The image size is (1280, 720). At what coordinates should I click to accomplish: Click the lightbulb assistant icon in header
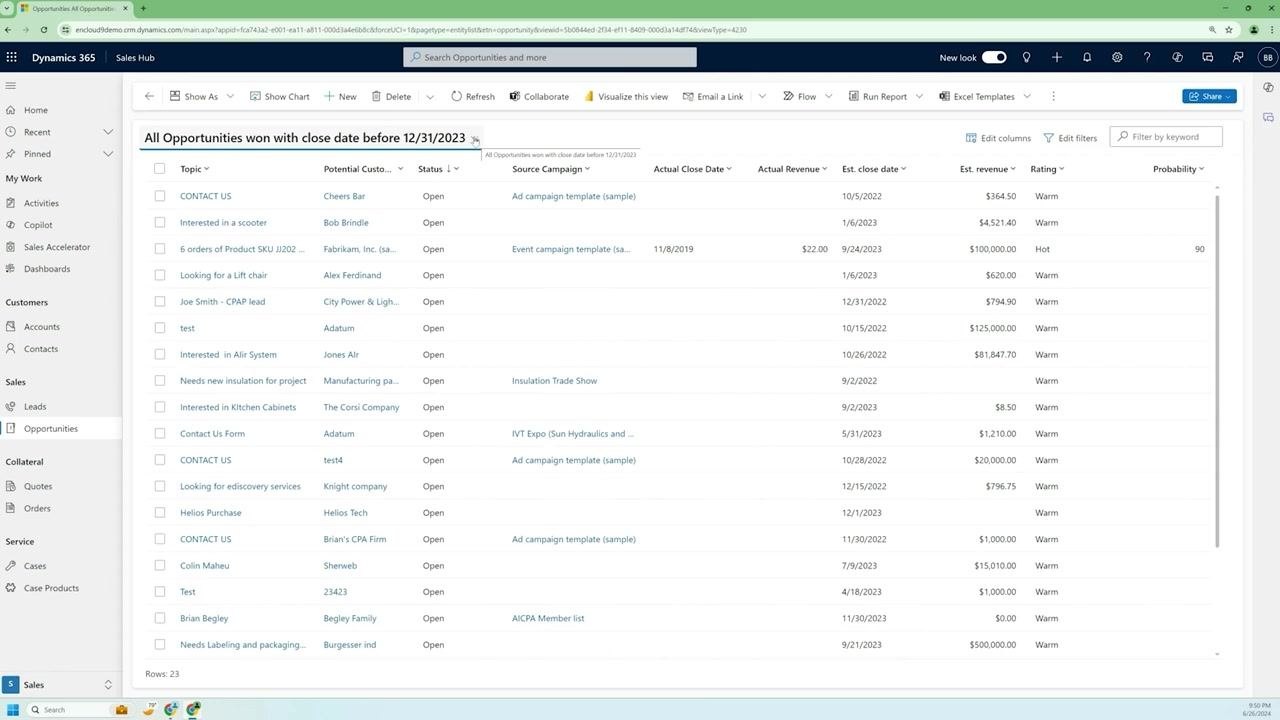coord(1026,57)
